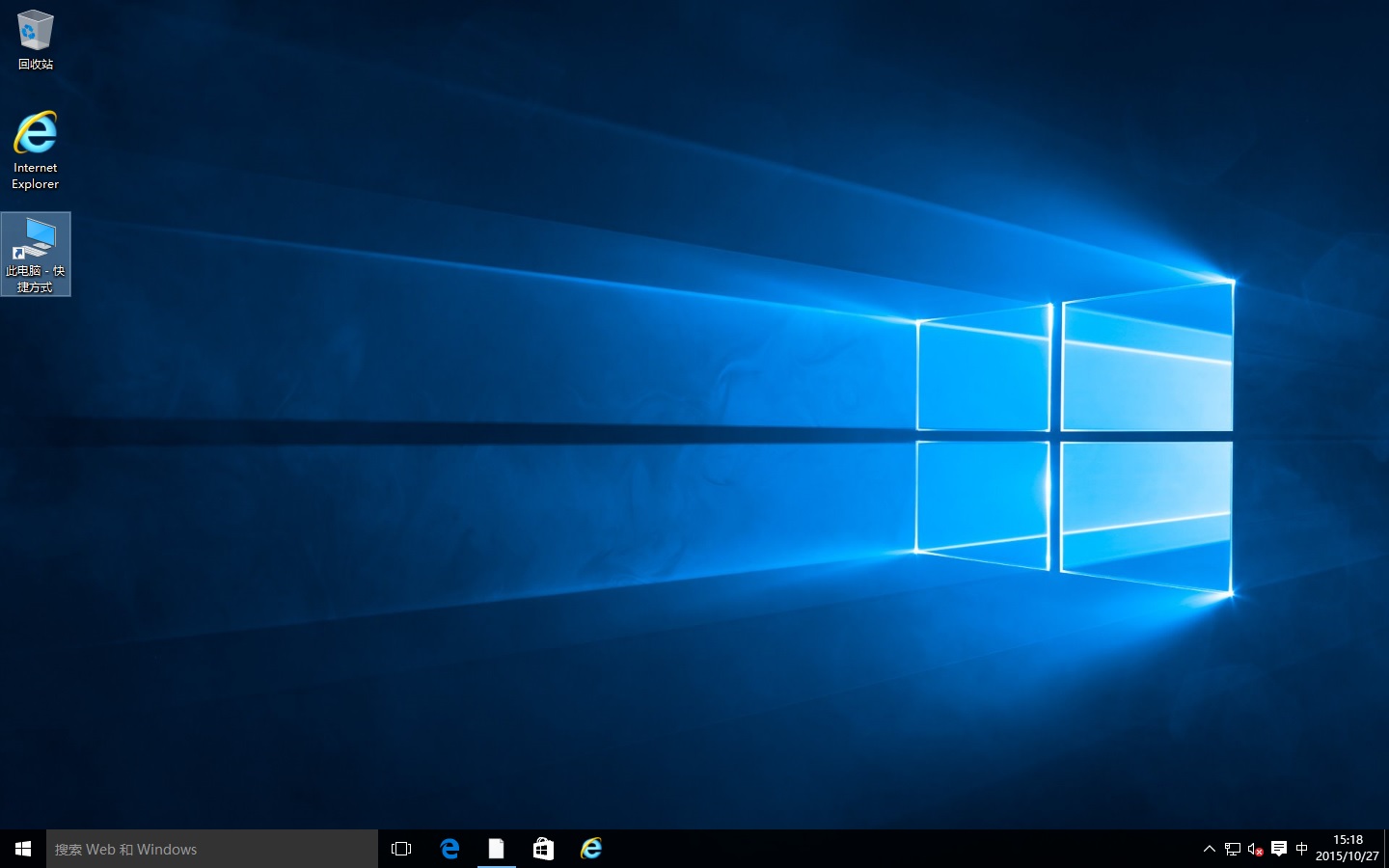Open the Windows Store from the taskbar

[x=543, y=849]
